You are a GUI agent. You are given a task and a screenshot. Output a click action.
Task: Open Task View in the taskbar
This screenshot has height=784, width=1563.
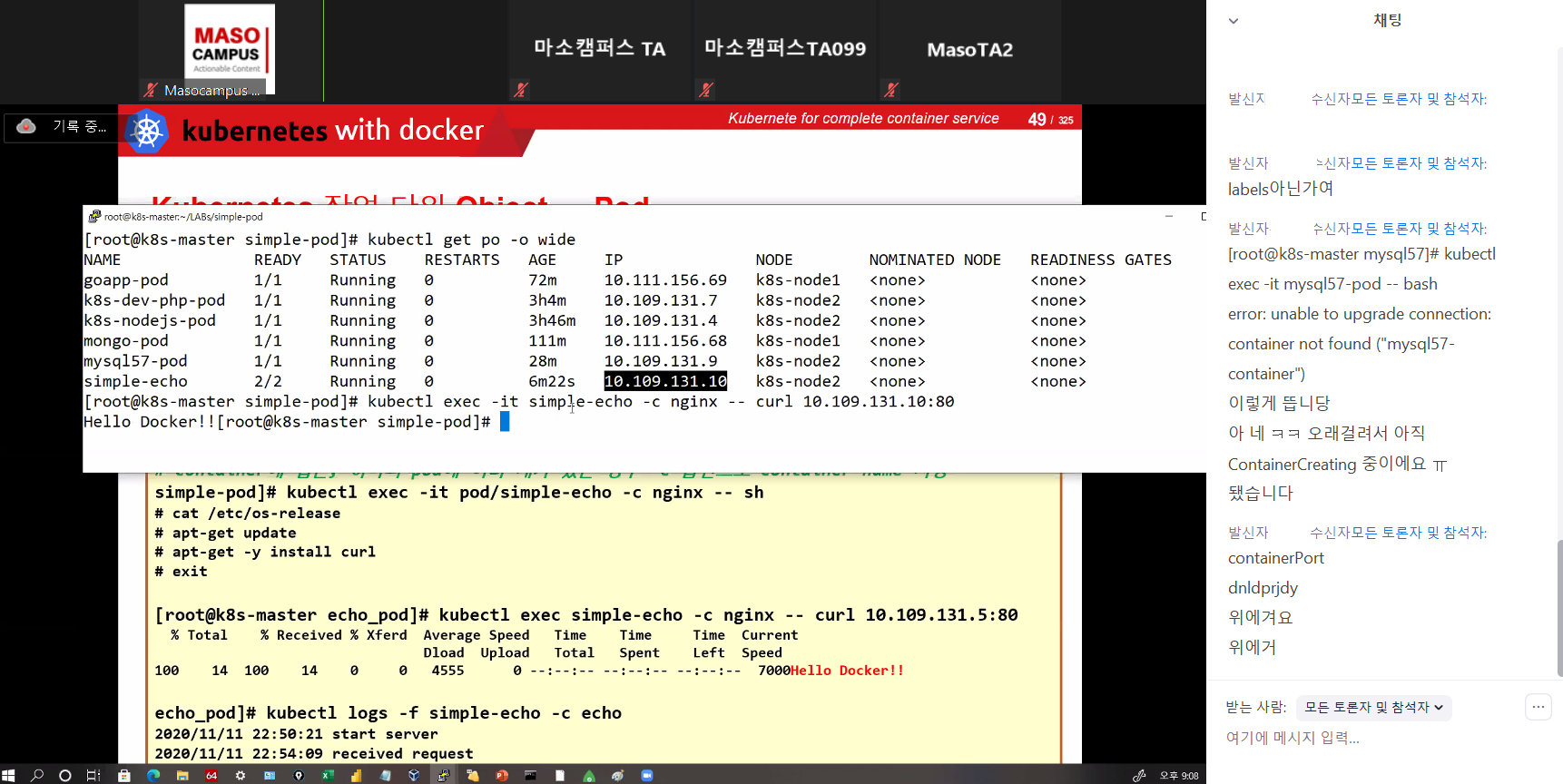(93, 776)
